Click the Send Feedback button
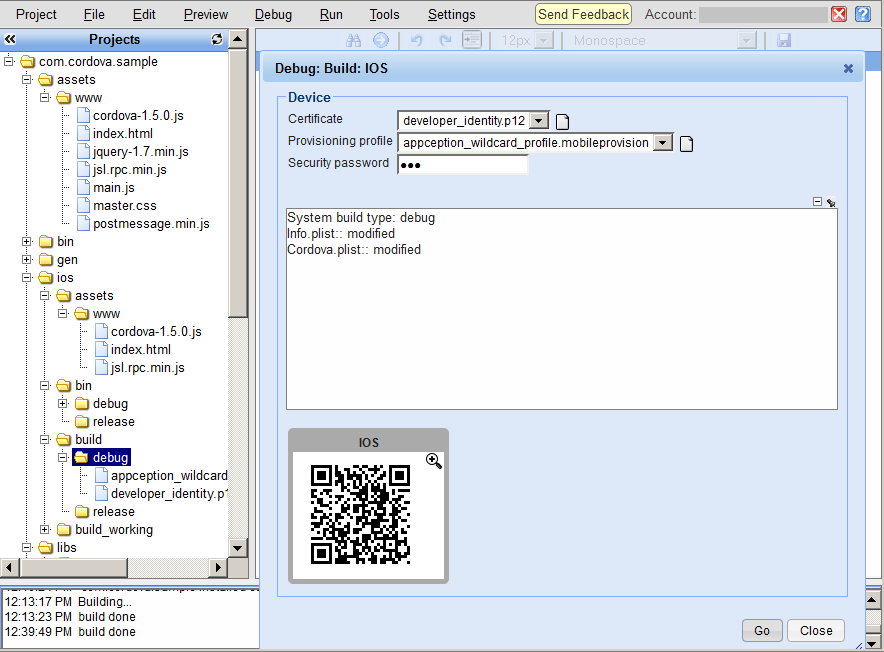Screen dimensions: 884x652 (x=584, y=14)
